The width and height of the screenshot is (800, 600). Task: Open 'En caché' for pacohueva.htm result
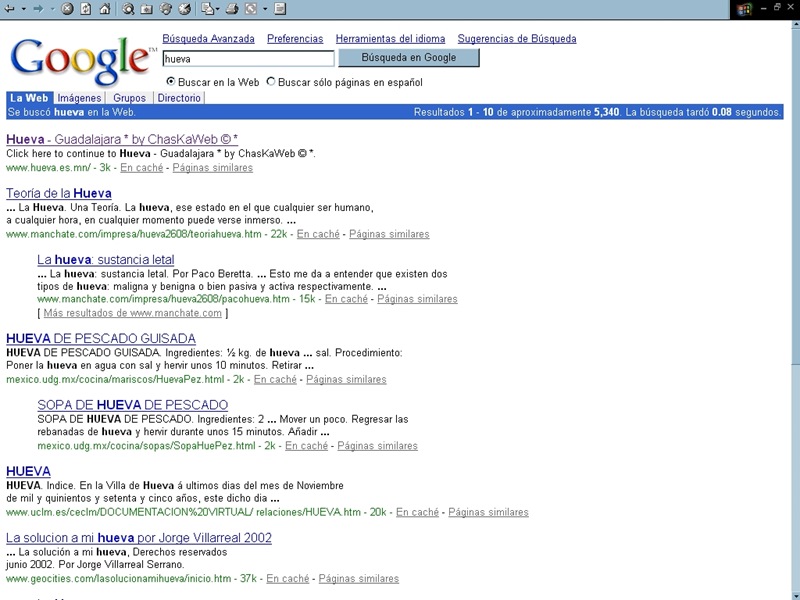click(x=346, y=299)
